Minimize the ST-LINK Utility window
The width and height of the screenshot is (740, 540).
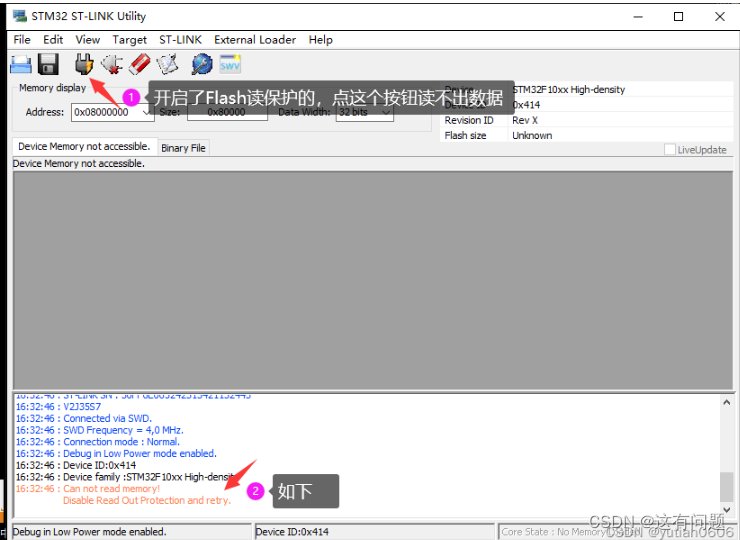point(638,17)
